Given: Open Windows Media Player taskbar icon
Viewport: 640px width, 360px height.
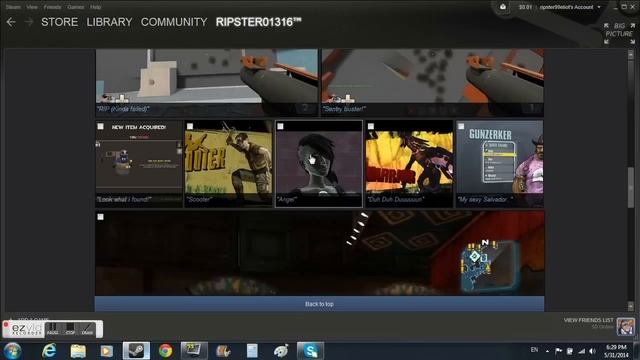Looking at the screenshot, I should click(107, 351).
